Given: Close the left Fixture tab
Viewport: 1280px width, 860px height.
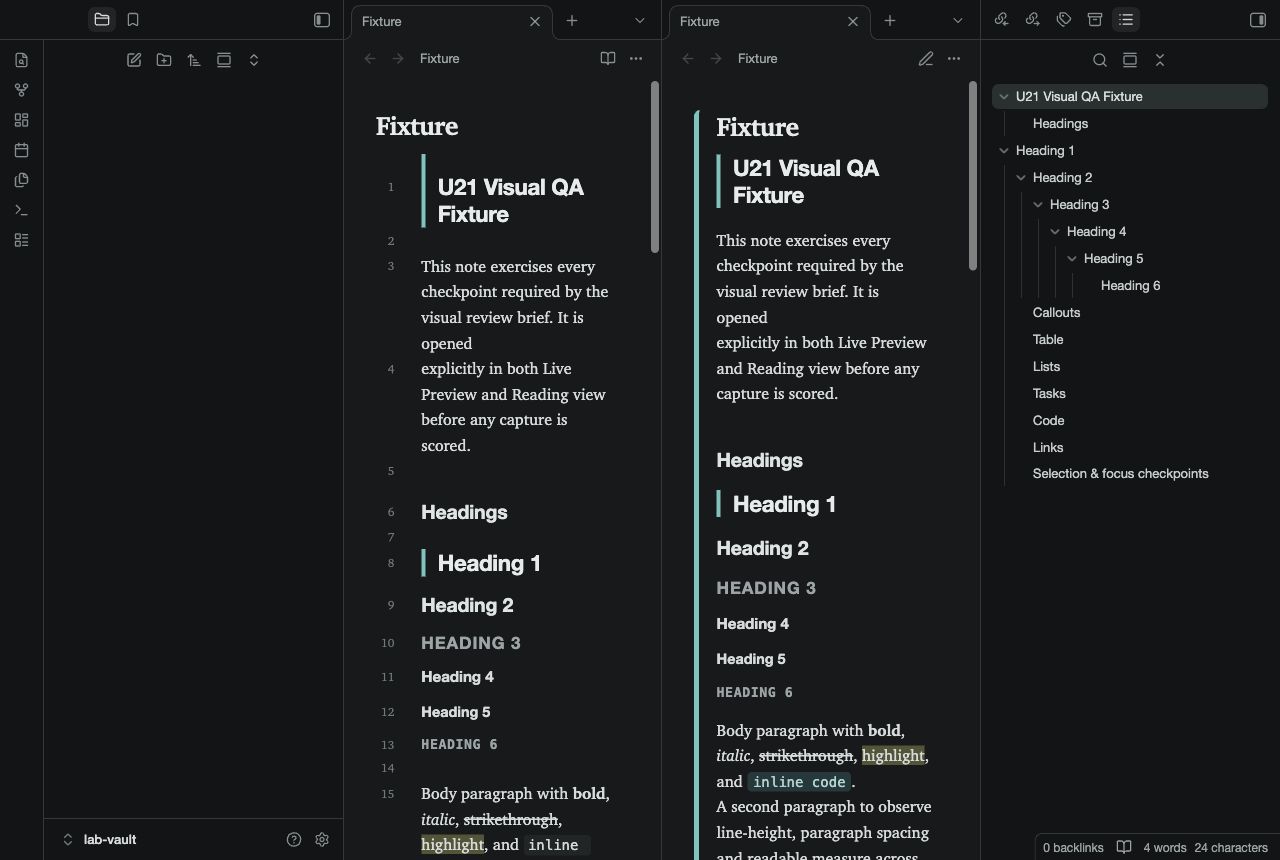Looking at the screenshot, I should coord(535,21).
